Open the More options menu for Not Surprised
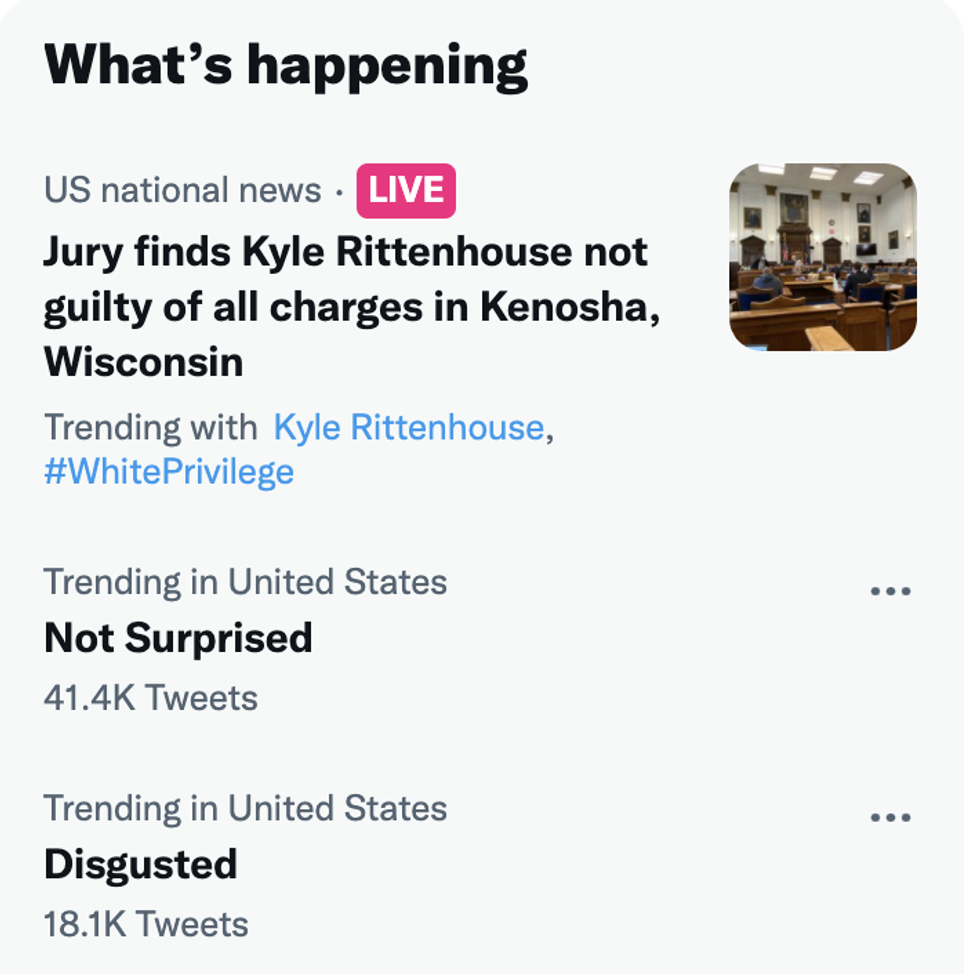980x974 pixels. [x=890, y=591]
